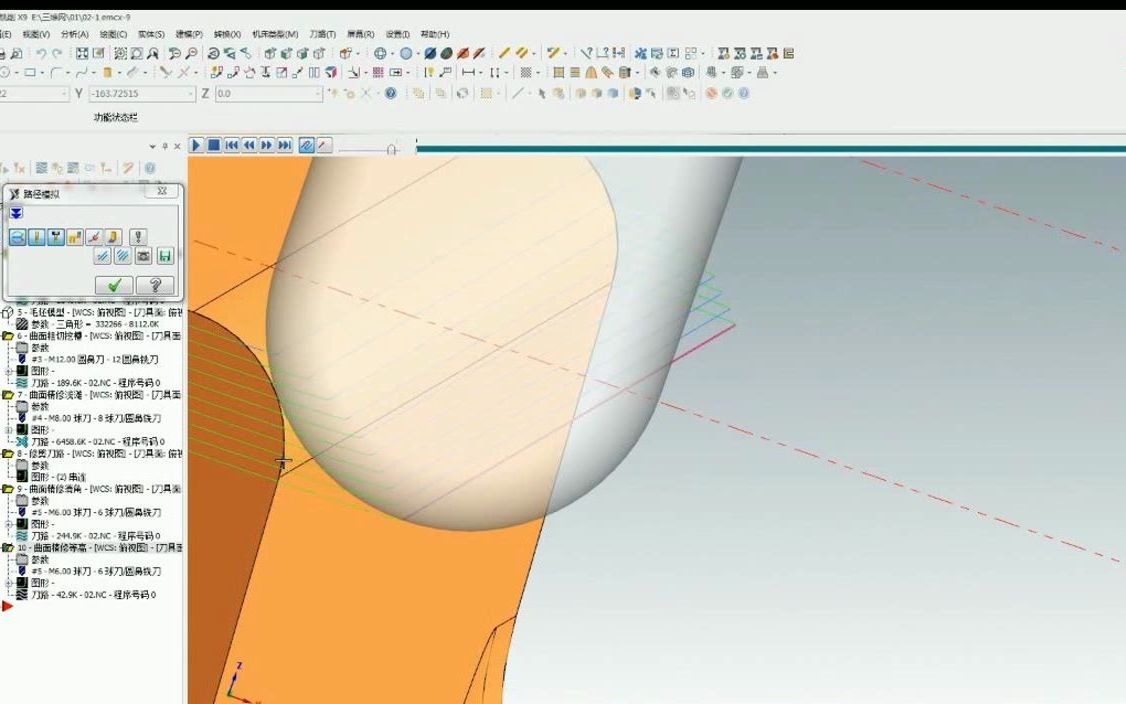This screenshot has height=704, width=1126.
Task: Open the 刀路(T) menu
Action: coord(322,34)
